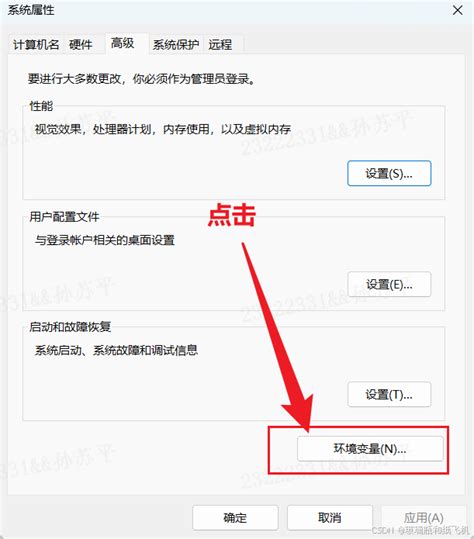Click the 应用(A) apply button
The image size is (474, 539).
pos(423,518)
